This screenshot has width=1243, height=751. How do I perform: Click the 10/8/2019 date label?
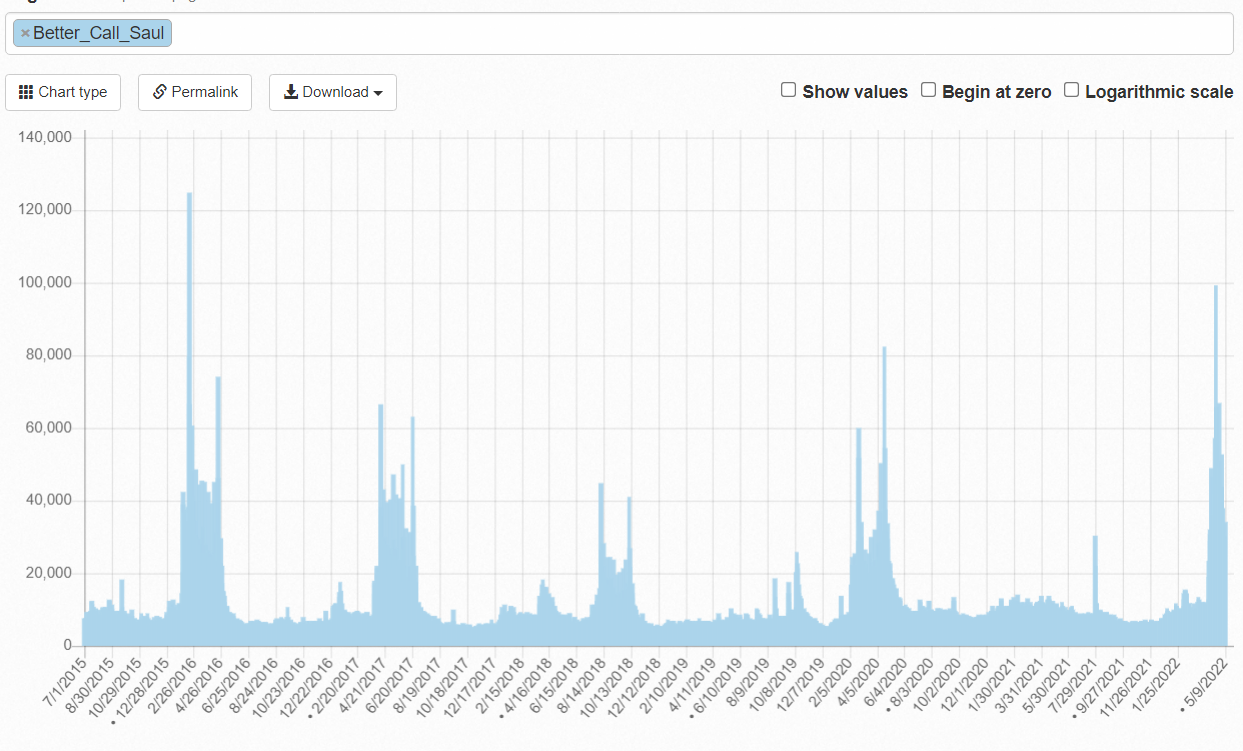tap(772, 684)
